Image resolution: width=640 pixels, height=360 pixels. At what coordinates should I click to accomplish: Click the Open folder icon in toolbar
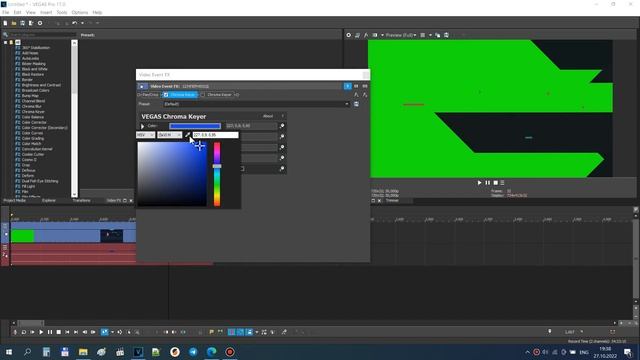(x=14, y=23)
